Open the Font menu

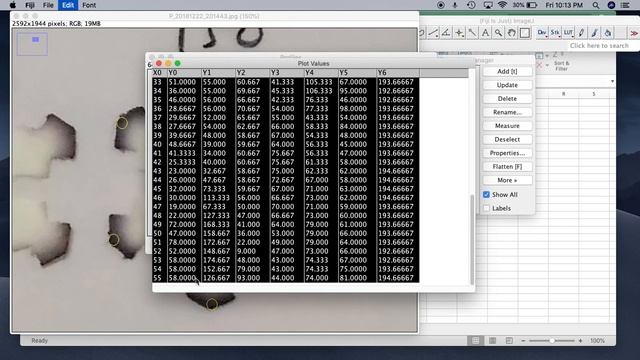pos(89,5)
